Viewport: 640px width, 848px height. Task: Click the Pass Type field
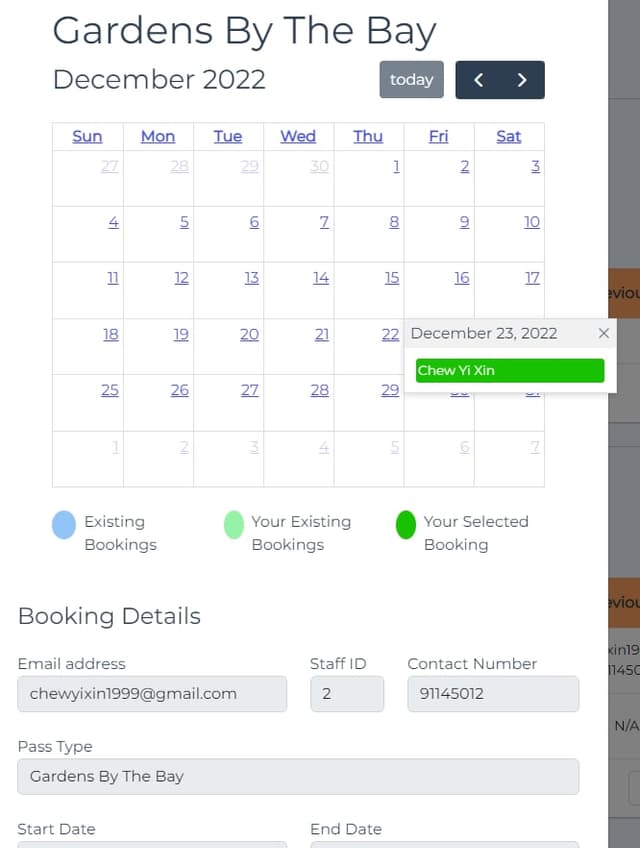298,776
